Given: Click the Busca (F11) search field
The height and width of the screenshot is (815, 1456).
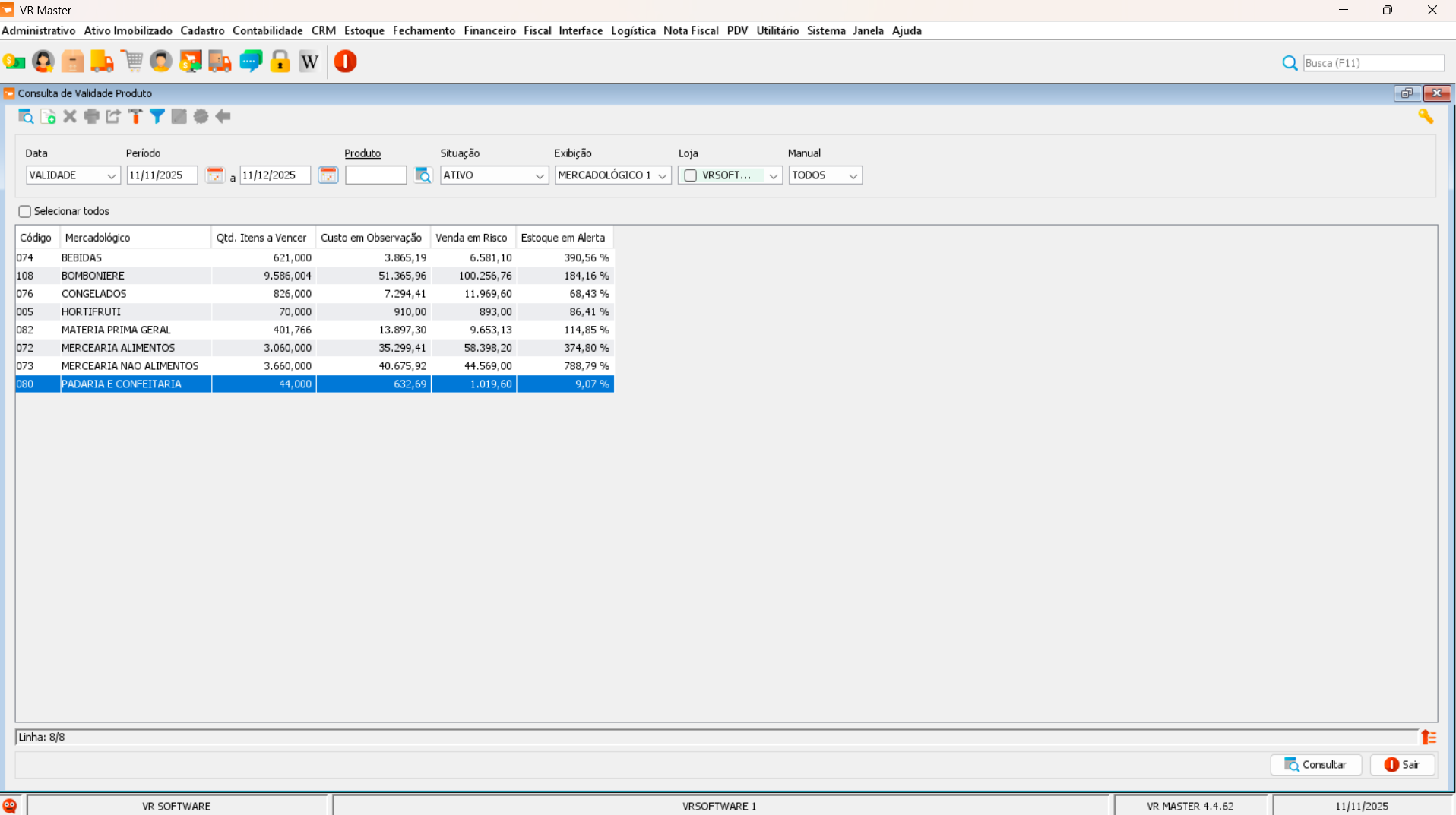Looking at the screenshot, I should tap(1373, 63).
